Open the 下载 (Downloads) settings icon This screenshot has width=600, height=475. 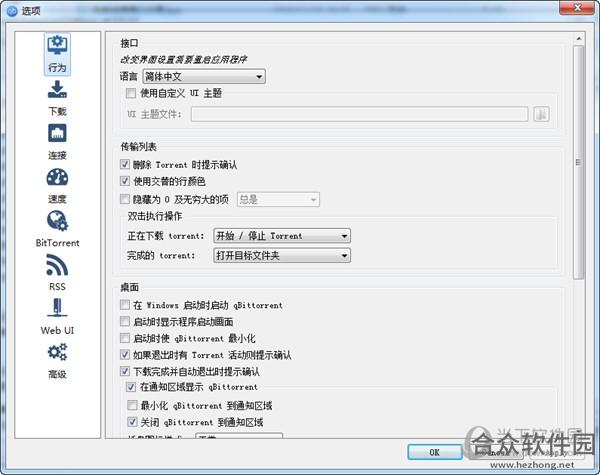57,90
